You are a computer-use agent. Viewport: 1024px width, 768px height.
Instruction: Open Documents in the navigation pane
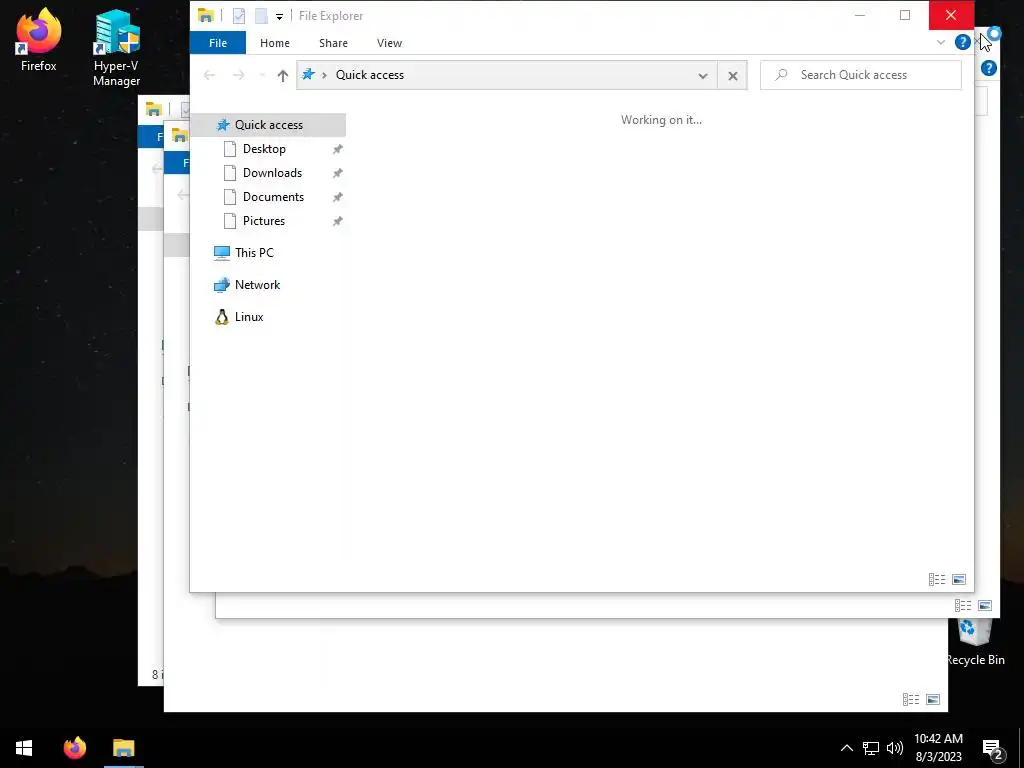(x=273, y=197)
